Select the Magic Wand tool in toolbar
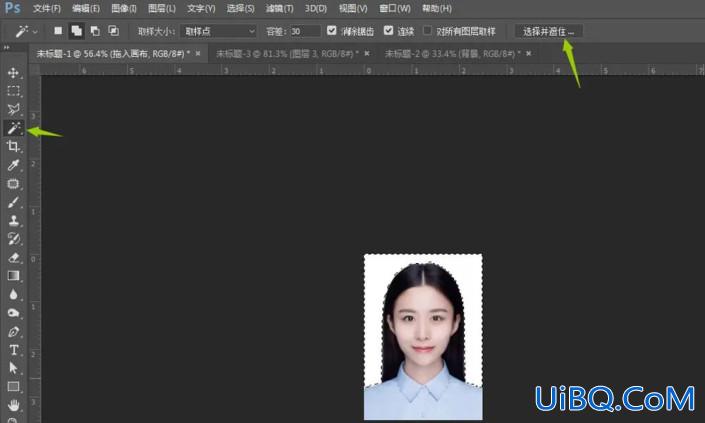This screenshot has height=423, width=705. [x=13, y=128]
